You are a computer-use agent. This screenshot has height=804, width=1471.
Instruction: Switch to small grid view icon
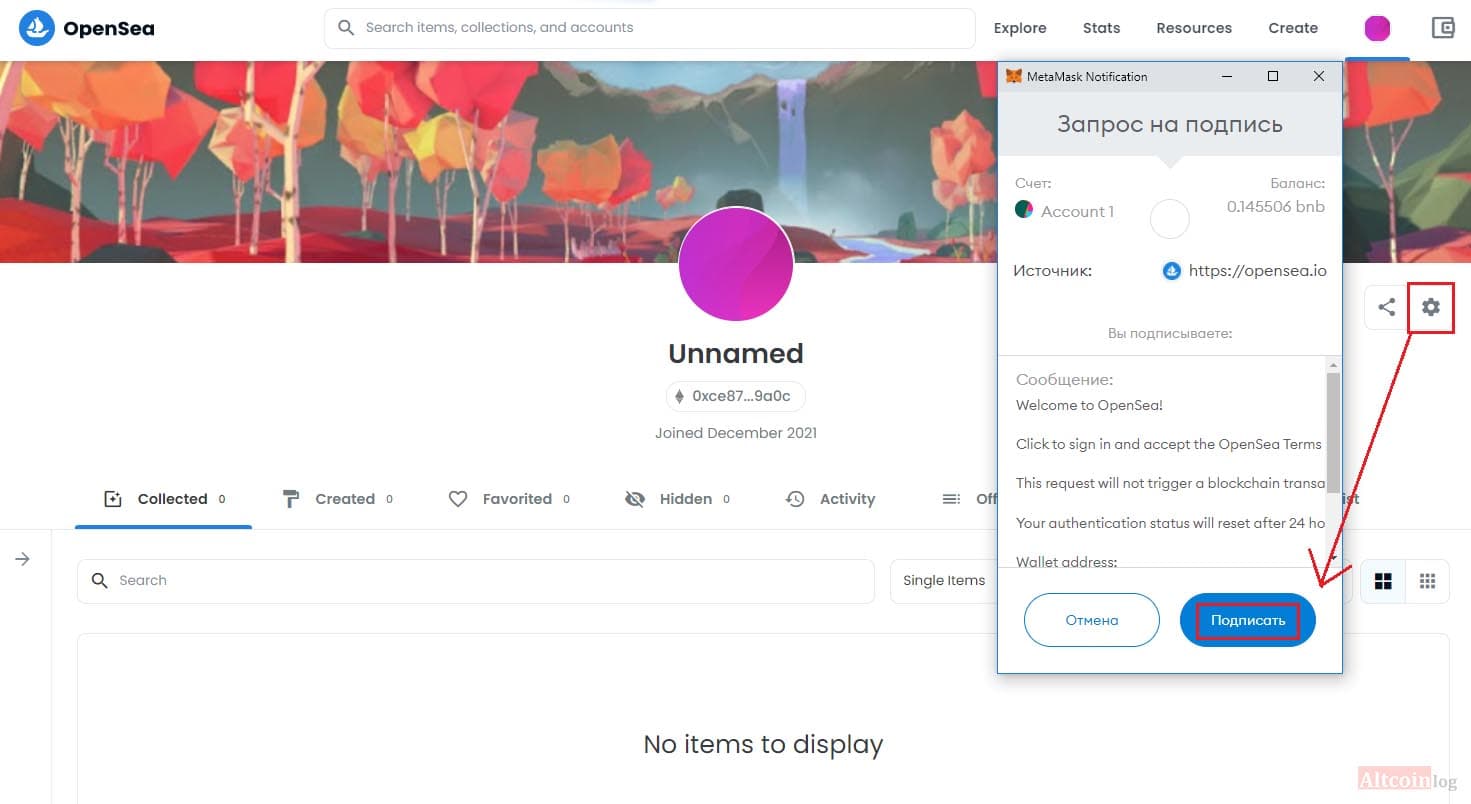coord(1428,581)
